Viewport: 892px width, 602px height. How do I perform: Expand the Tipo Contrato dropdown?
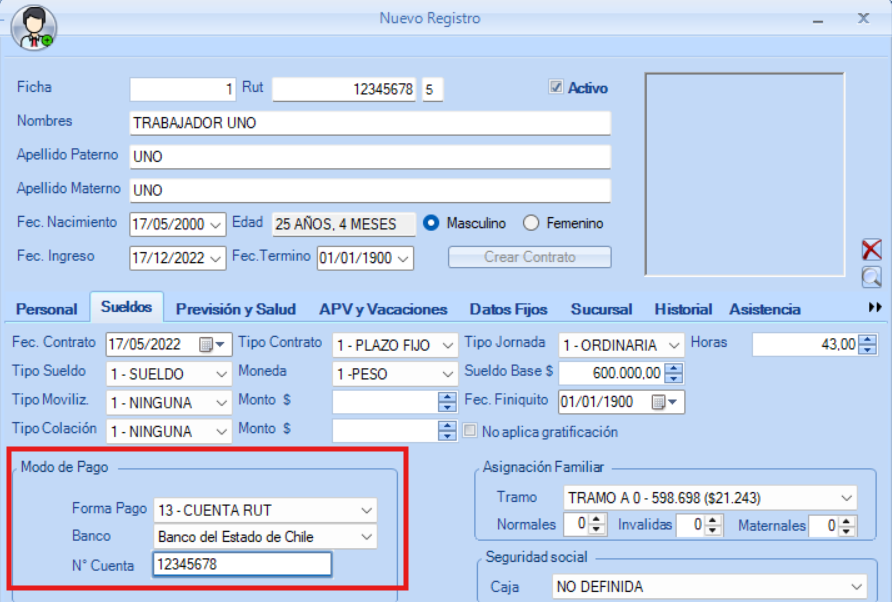coord(447,345)
